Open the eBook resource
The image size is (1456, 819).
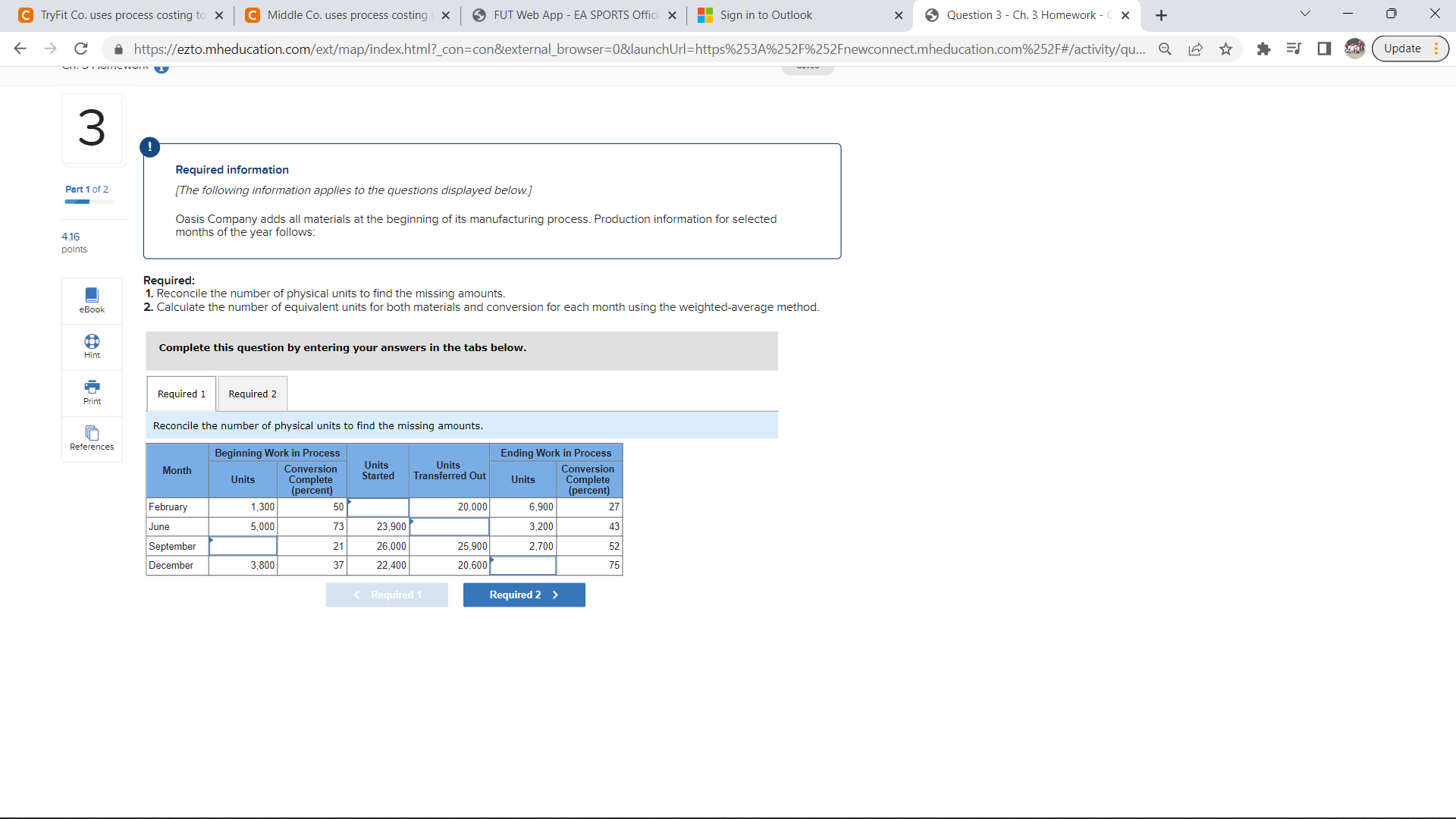(x=91, y=300)
